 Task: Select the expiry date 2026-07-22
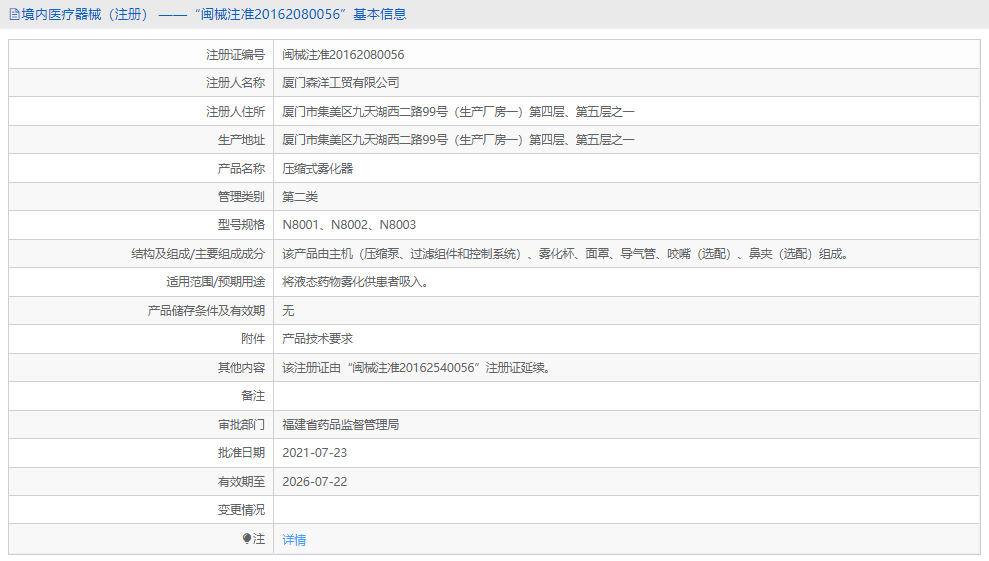pos(314,481)
